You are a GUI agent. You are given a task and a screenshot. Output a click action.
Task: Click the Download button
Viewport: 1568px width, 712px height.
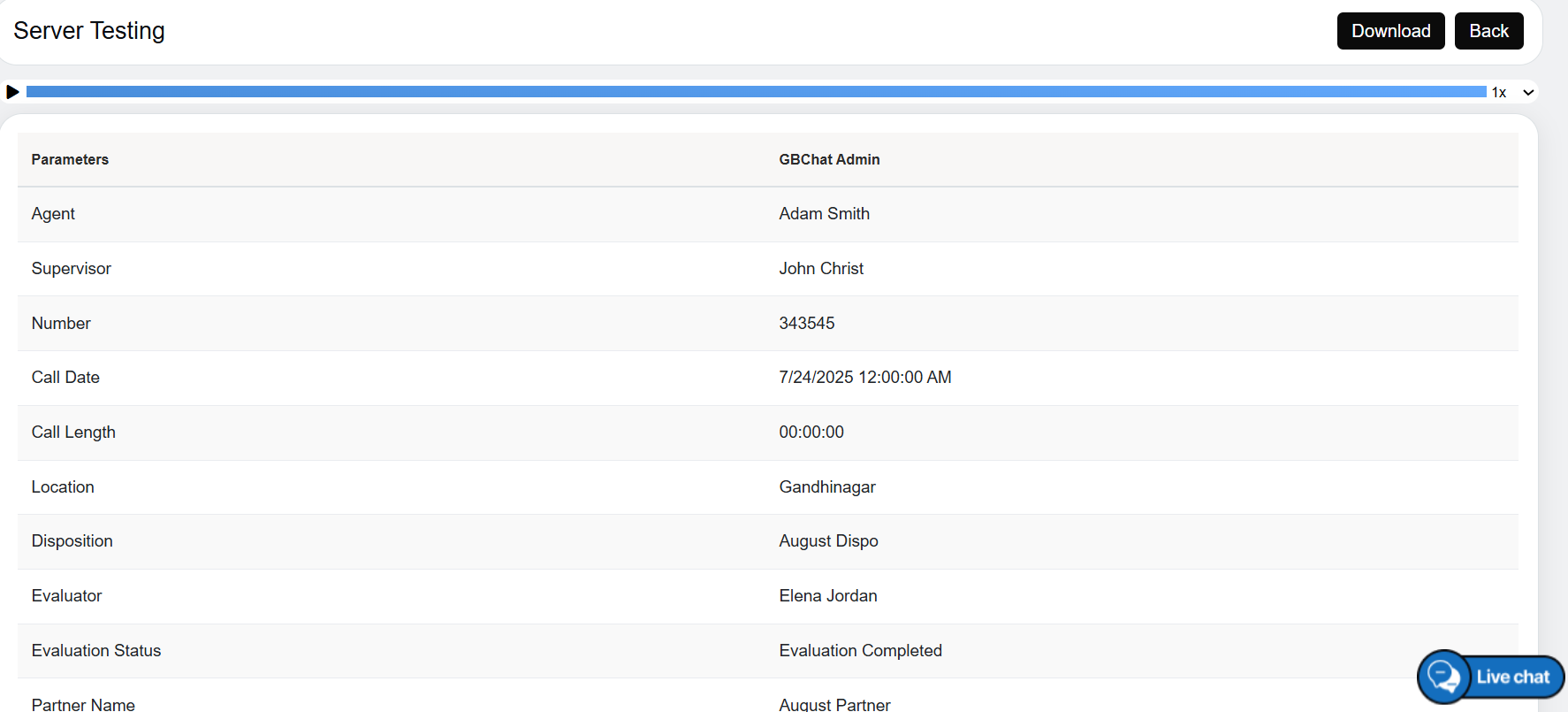1390,31
